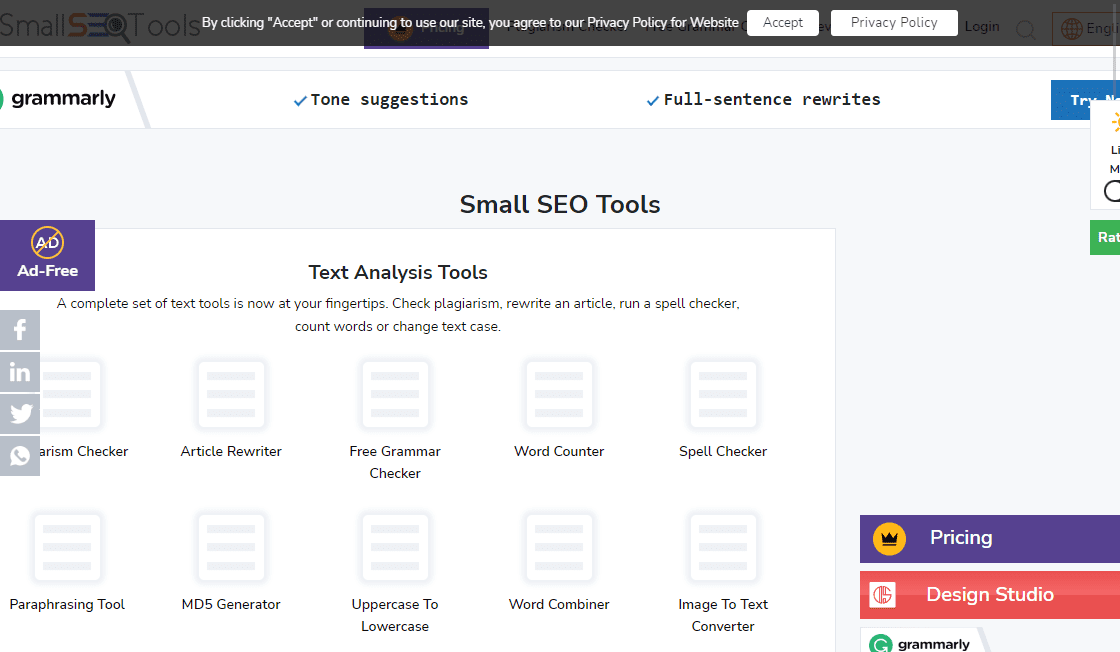Viewport: 1120px width, 652px height.
Task: Share the page on Facebook
Action: click(20, 330)
